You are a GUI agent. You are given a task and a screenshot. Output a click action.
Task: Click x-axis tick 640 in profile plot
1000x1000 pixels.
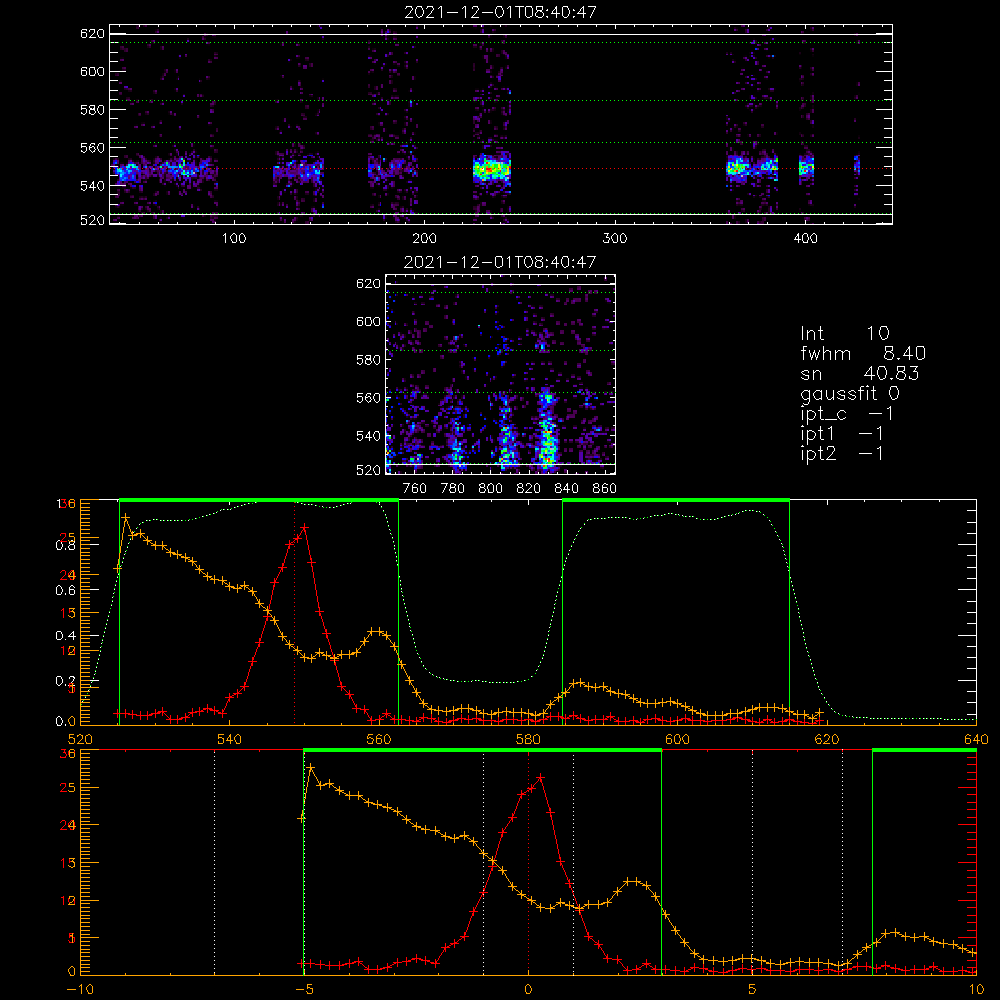click(x=976, y=739)
